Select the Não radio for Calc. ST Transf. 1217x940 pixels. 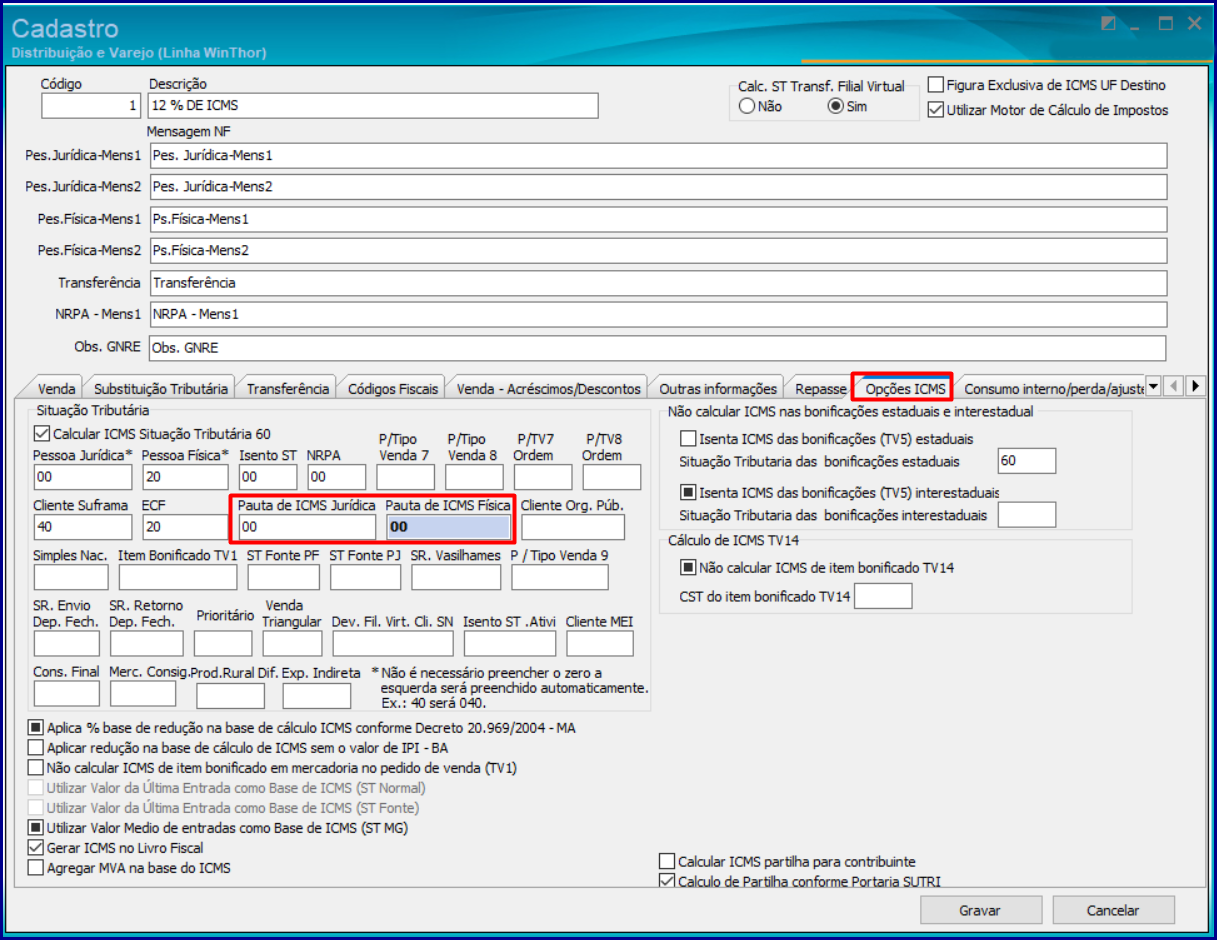click(746, 106)
